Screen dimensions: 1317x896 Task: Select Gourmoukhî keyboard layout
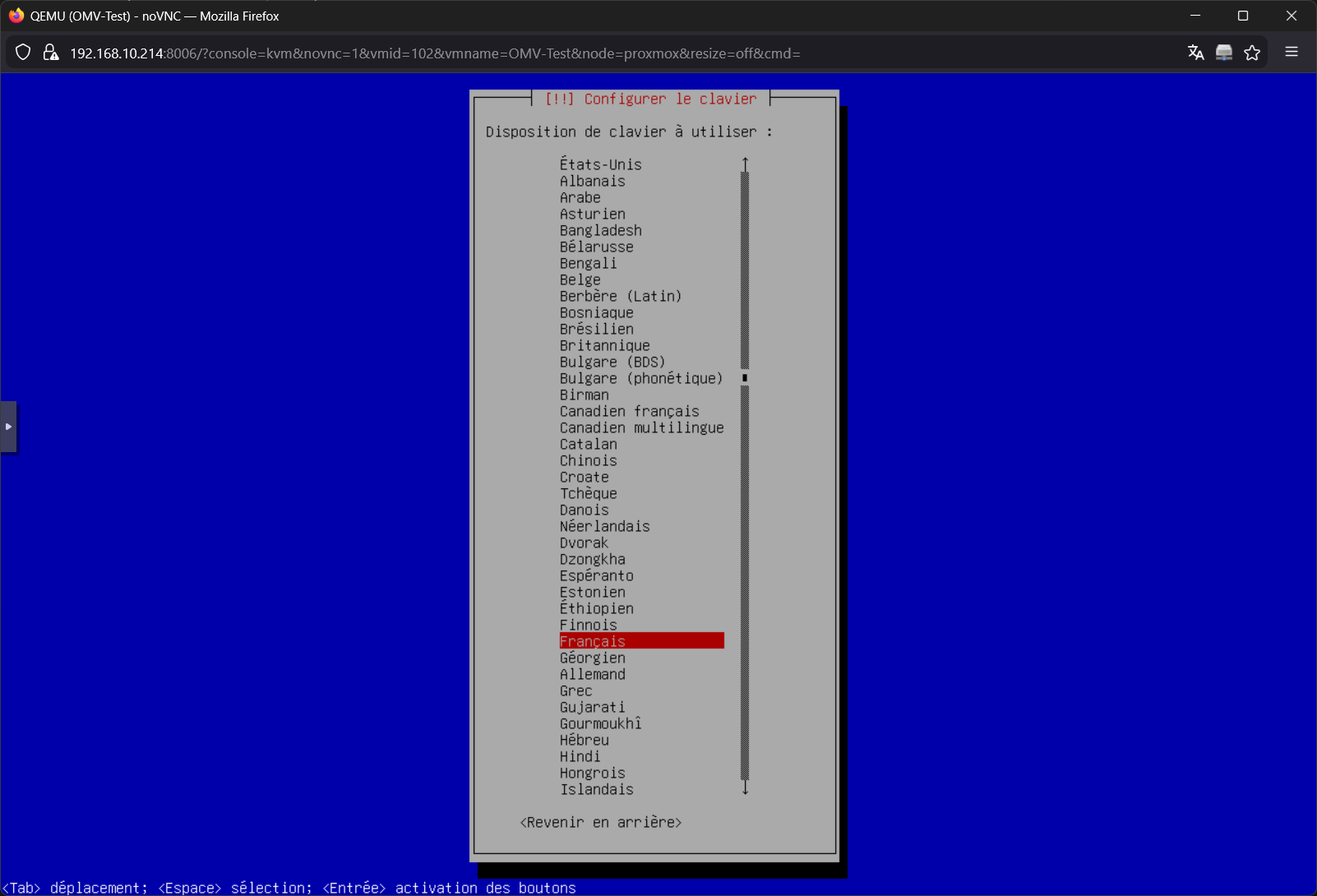point(601,723)
